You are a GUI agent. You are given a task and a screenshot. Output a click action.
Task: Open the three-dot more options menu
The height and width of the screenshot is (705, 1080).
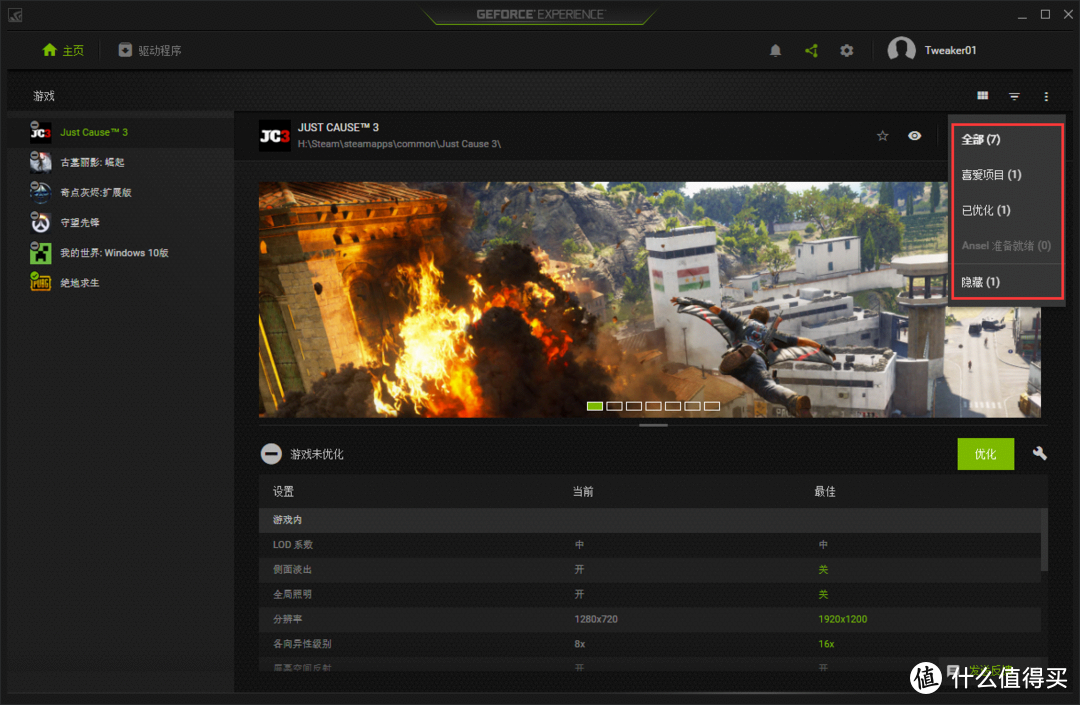[1046, 96]
